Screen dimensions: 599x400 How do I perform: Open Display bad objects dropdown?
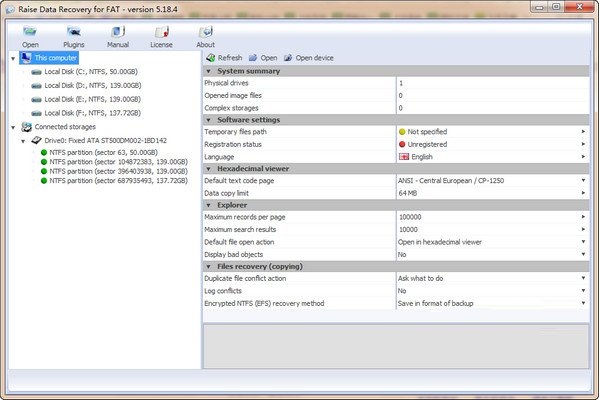pos(583,254)
